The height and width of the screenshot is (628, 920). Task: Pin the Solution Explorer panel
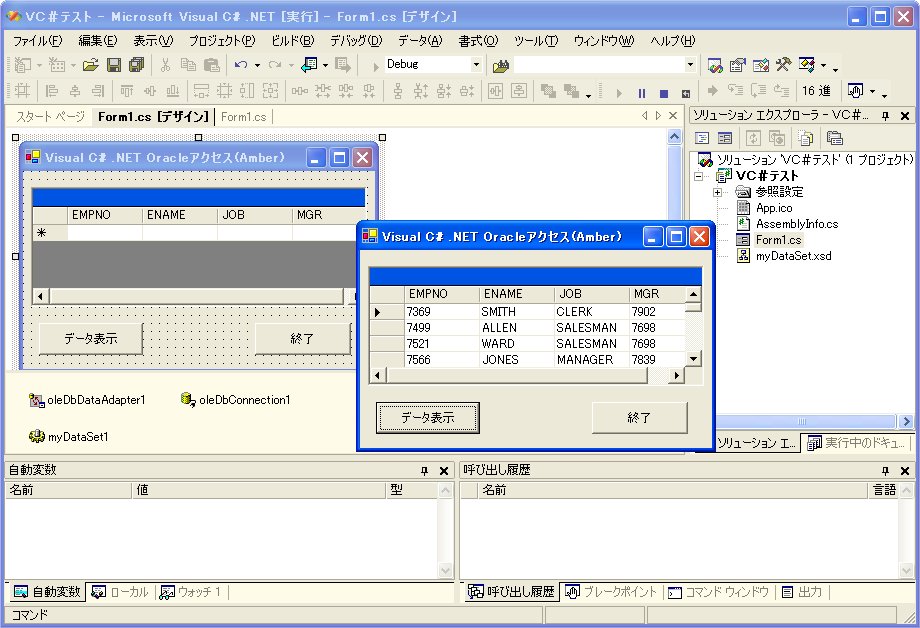coord(885,116)
